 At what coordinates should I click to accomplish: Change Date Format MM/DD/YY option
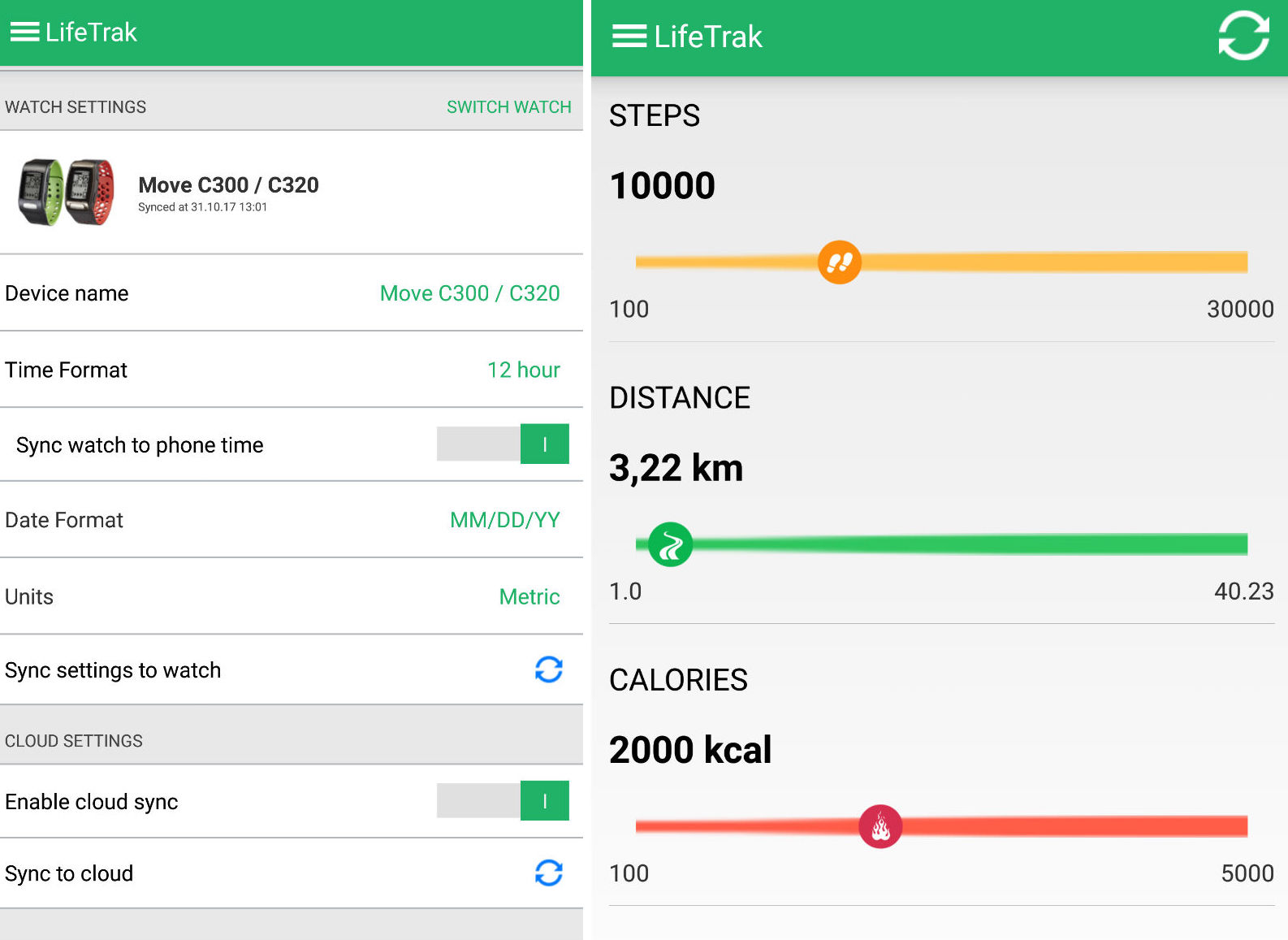505,520
